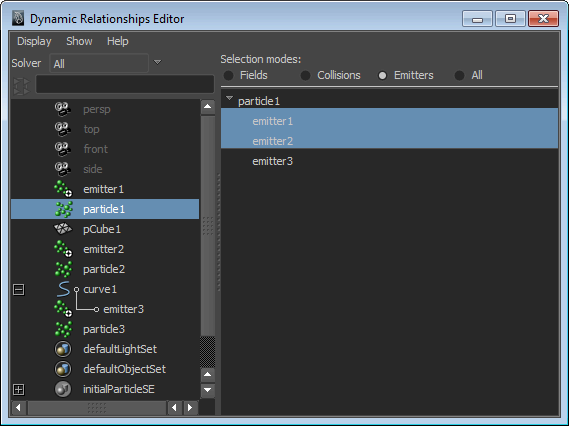Click the particle2 particle icon
Screen dimensions: 569x426
(x=64, y=269)
